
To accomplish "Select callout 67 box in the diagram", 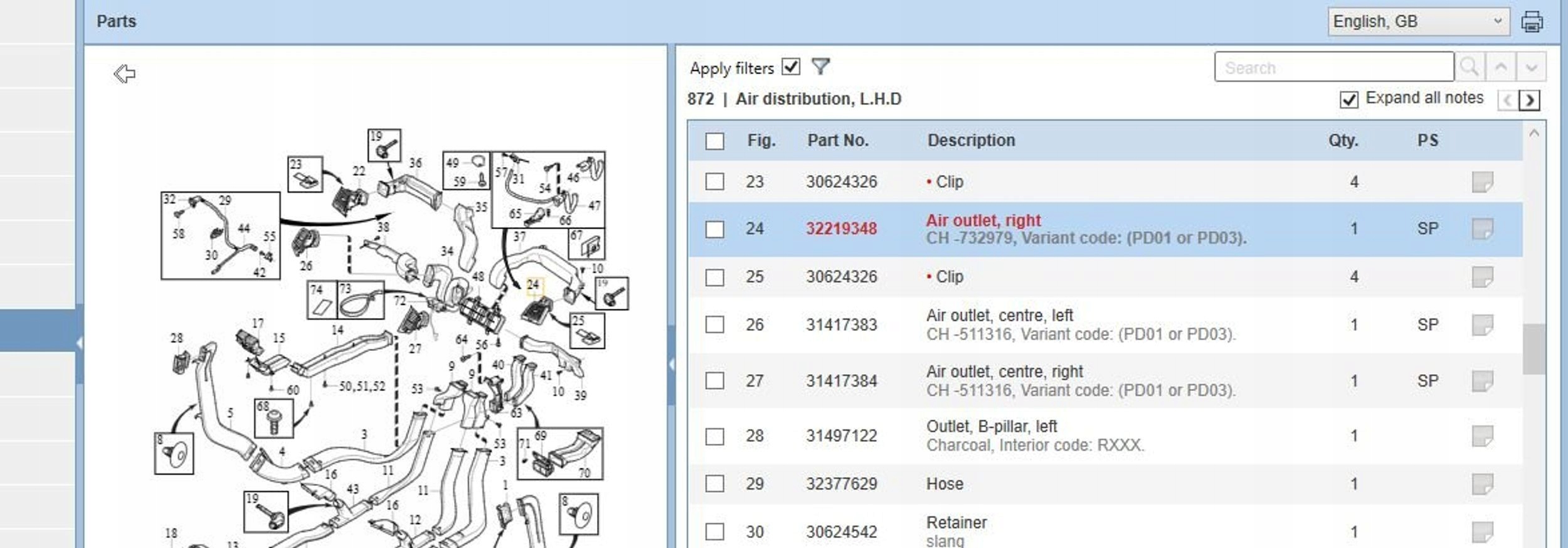I will tap(586, 244).
